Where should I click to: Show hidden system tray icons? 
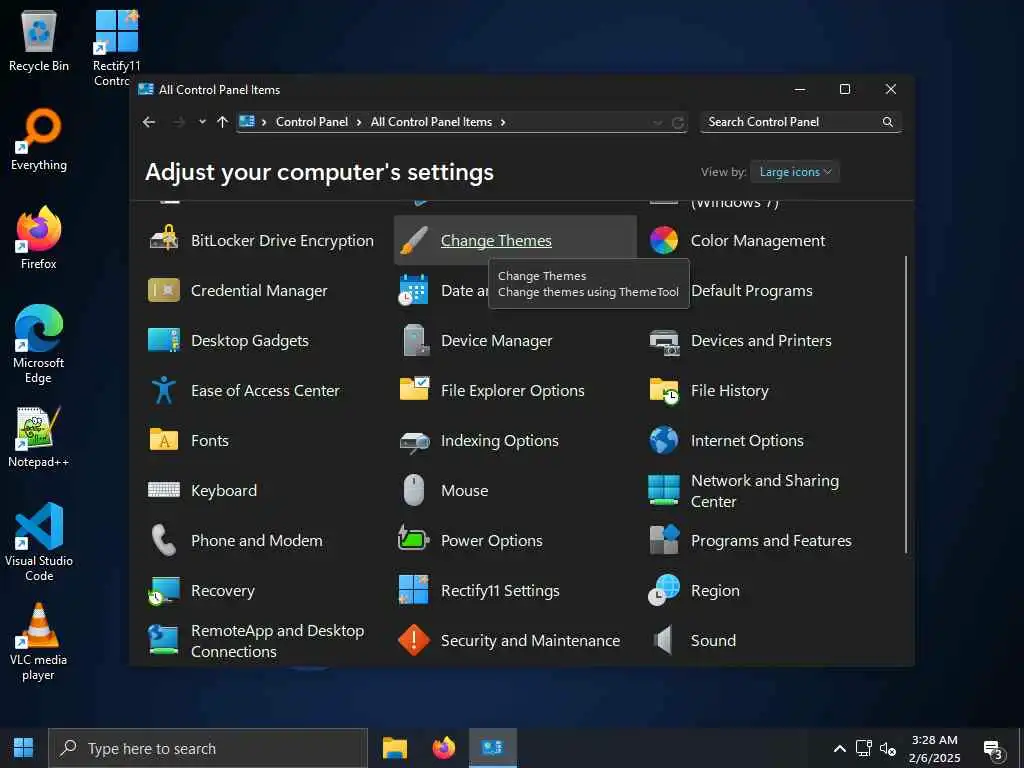point(840,748)
